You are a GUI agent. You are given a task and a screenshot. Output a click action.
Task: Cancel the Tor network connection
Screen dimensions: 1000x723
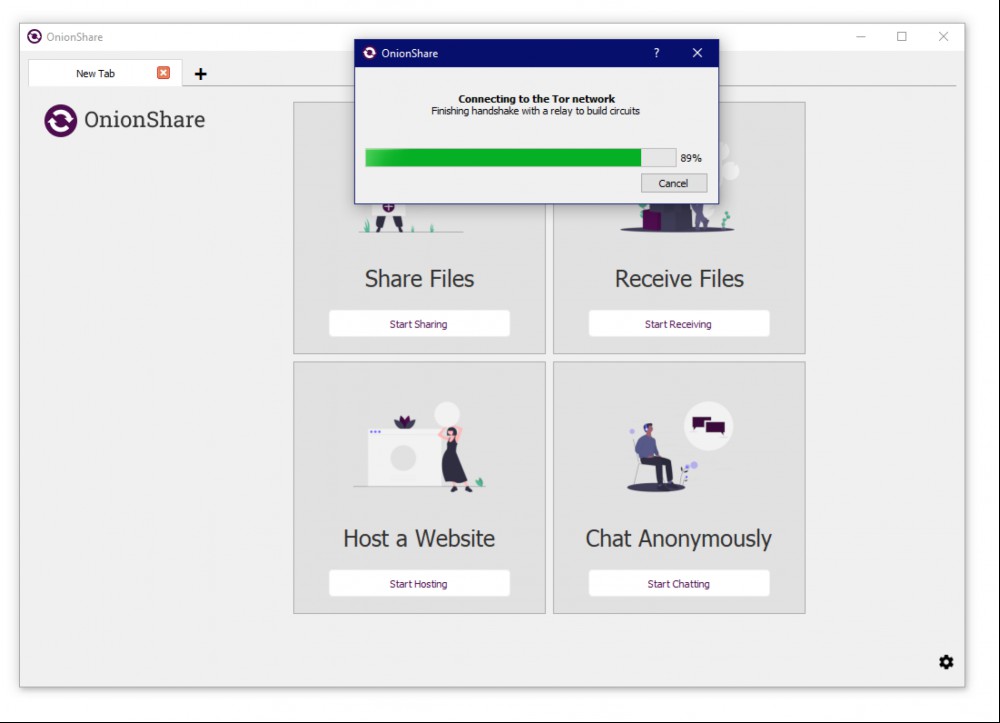(673, 183)
